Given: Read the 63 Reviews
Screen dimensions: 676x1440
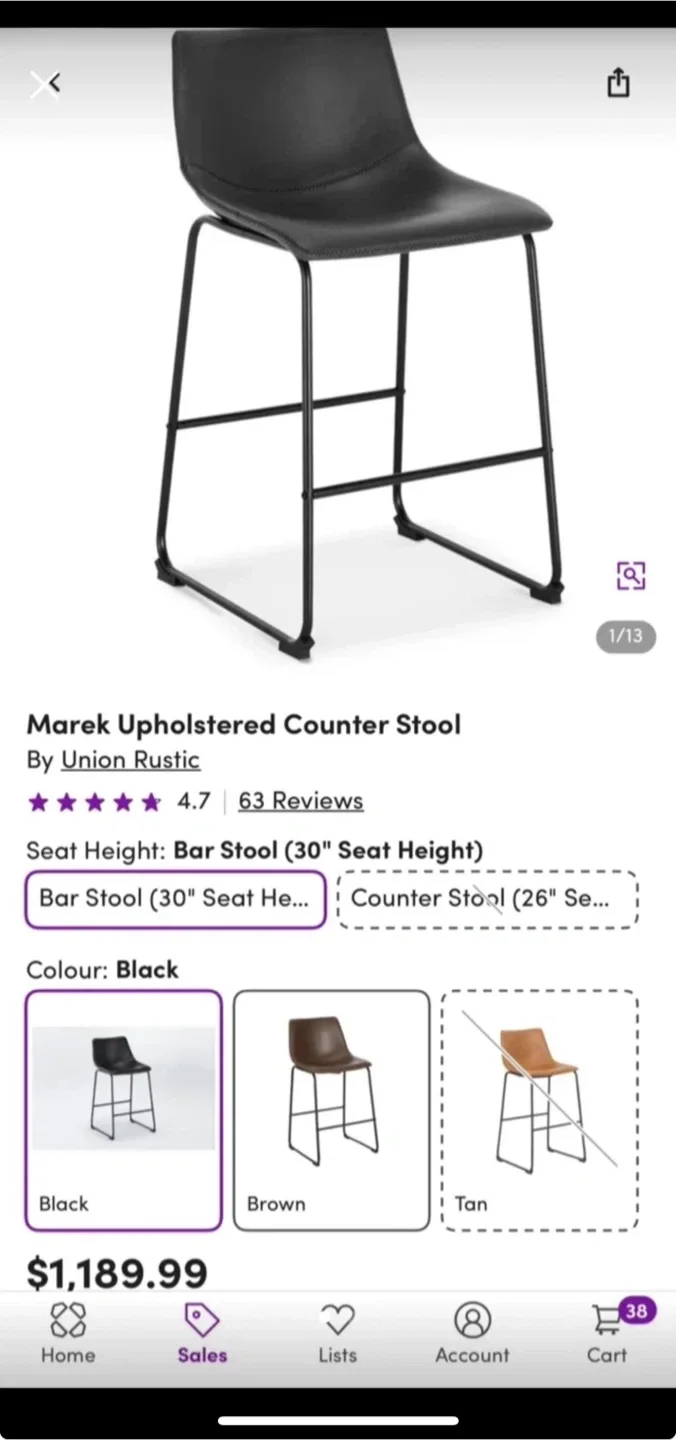Looking at the screenshot, I should click(x=300, y=800).
